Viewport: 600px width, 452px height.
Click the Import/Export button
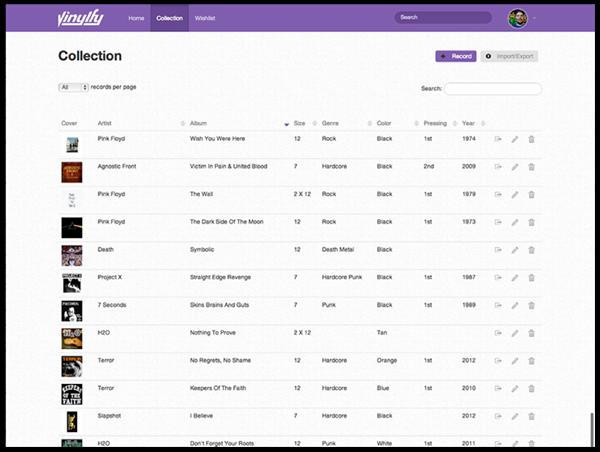click(509, 56)
